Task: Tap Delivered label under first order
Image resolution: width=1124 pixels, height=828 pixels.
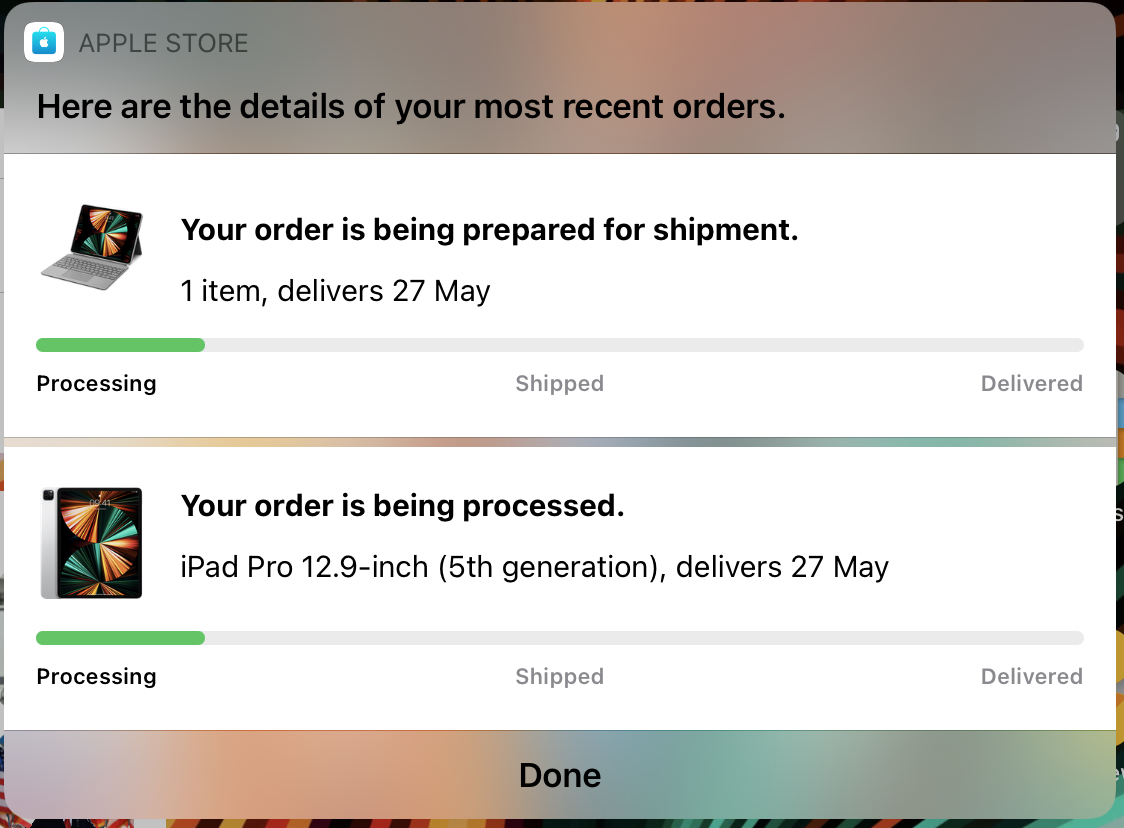Action: click(x=1031, y=384)
